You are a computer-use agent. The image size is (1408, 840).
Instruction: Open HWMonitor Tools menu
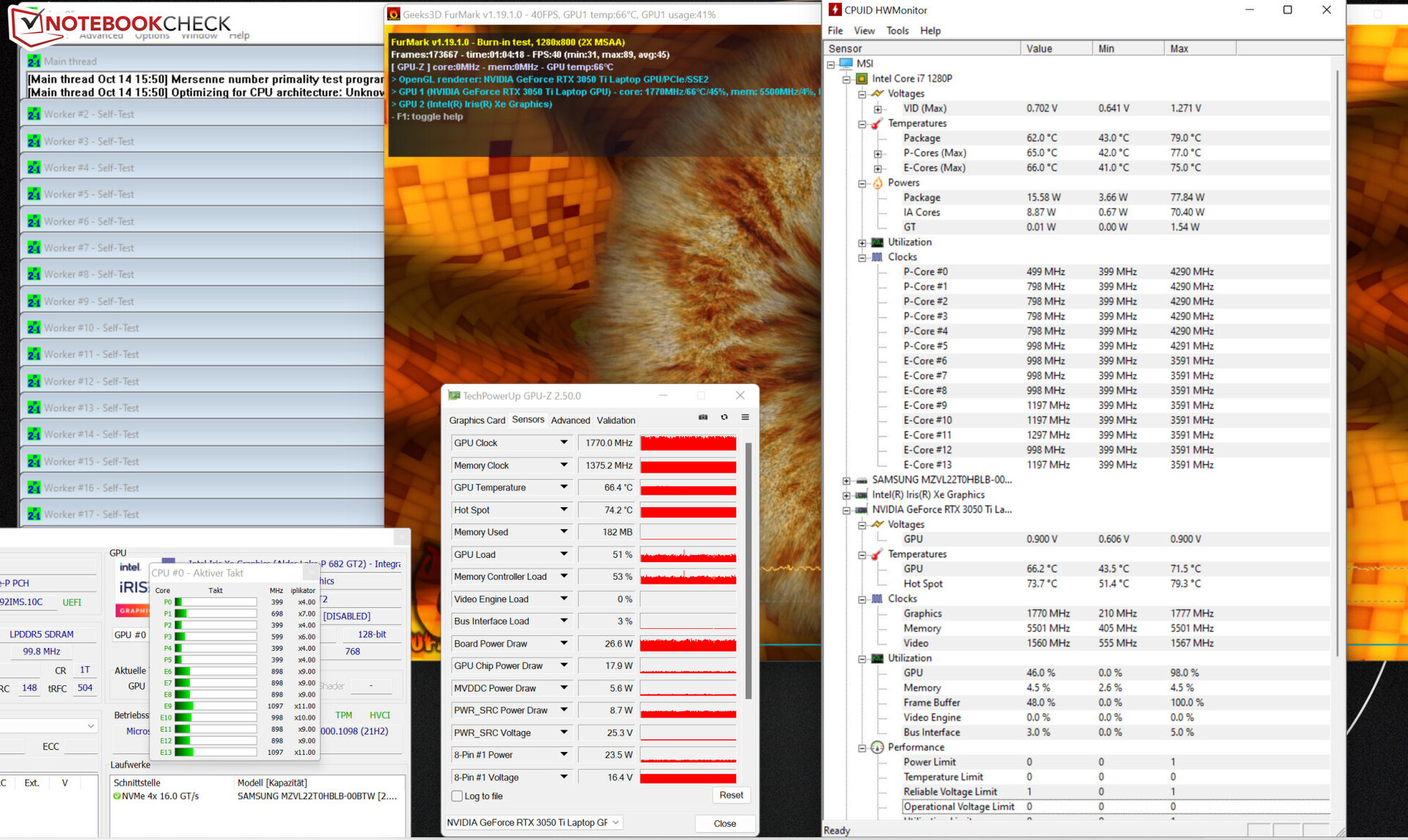point(897,31)
